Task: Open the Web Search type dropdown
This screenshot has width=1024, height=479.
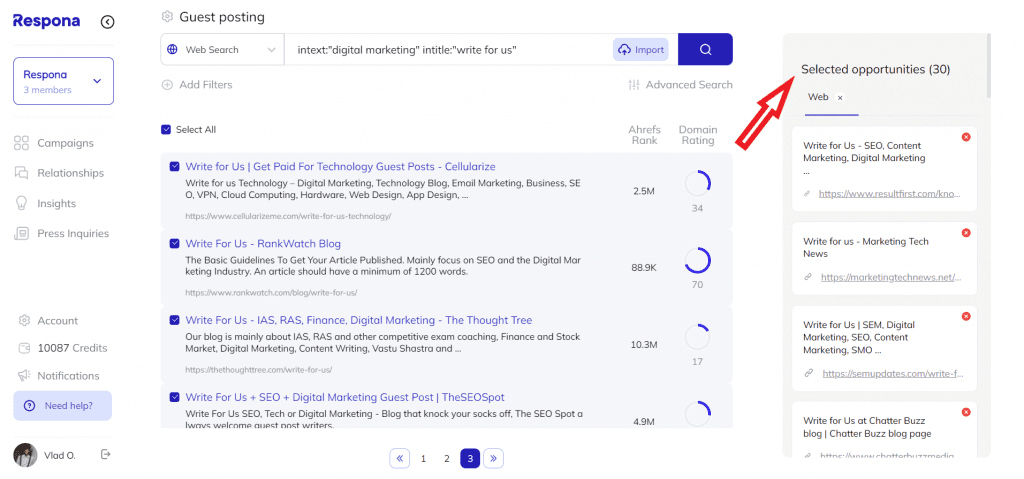Action: (x=222, y=50)
